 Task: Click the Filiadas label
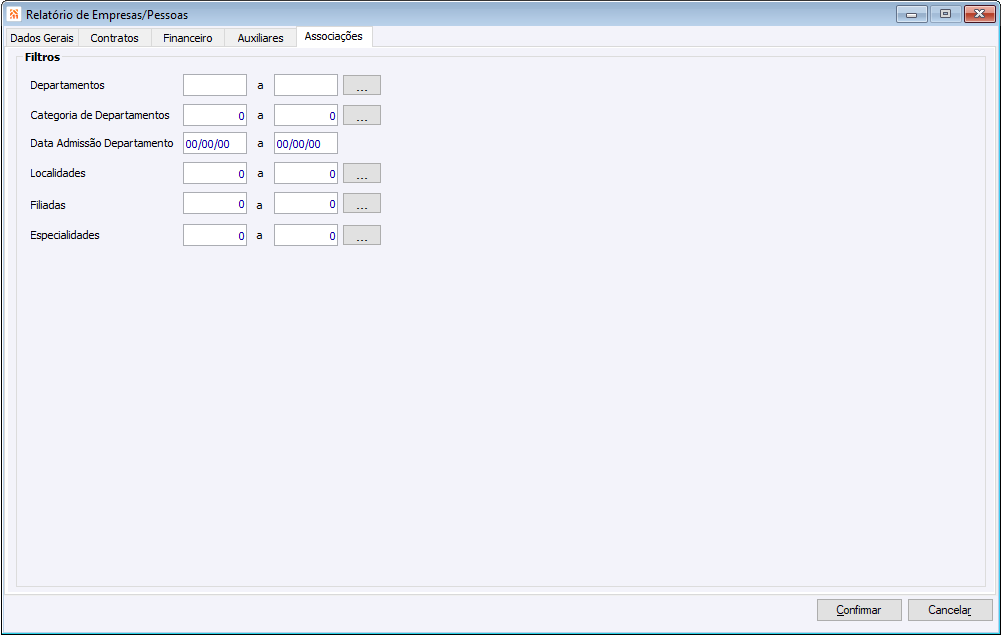[48, 205]
